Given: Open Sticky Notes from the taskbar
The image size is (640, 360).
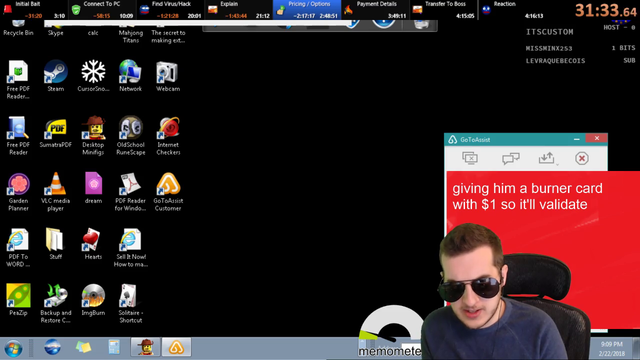Looking at the screenshot, I should click(83, 347).
